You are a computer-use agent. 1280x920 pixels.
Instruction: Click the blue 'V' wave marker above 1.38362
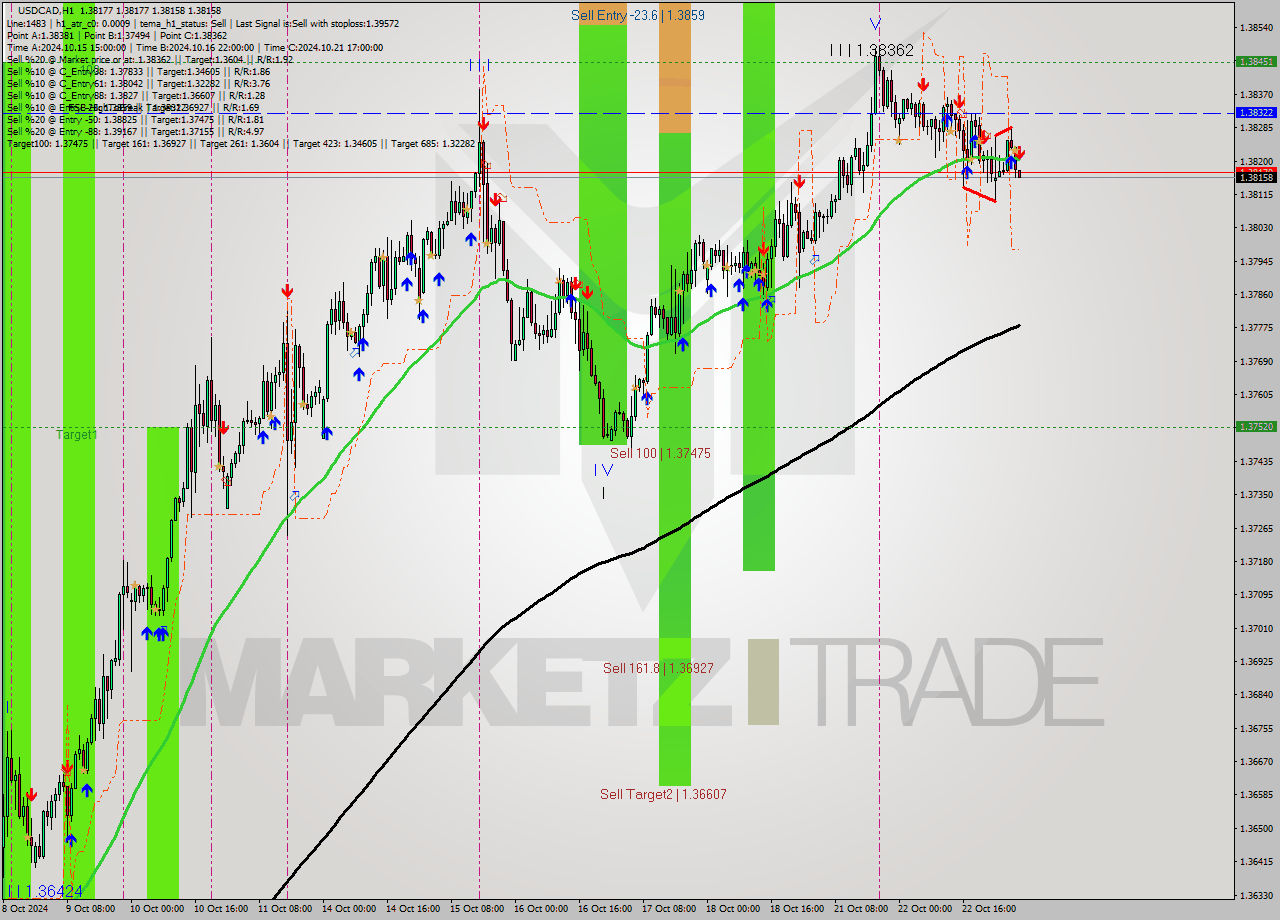point(875,24)
